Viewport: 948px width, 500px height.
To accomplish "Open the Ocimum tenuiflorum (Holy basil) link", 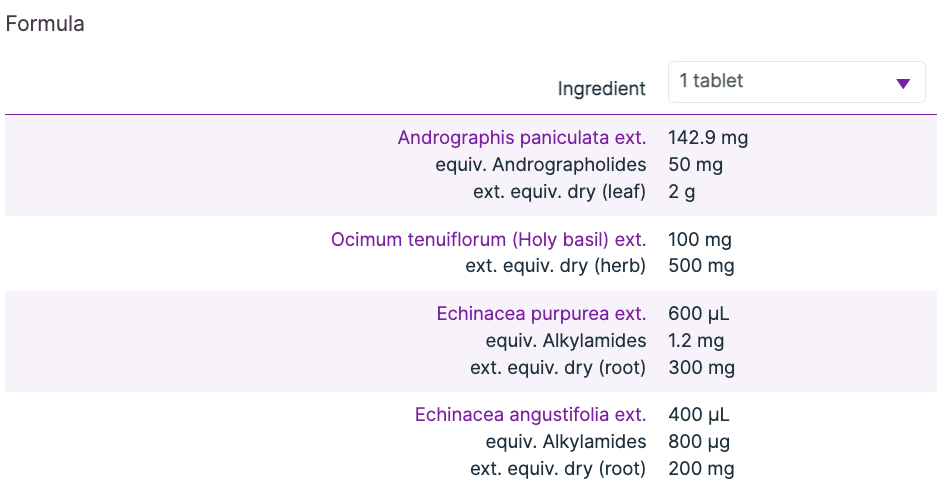I will (x=488, y=240).
